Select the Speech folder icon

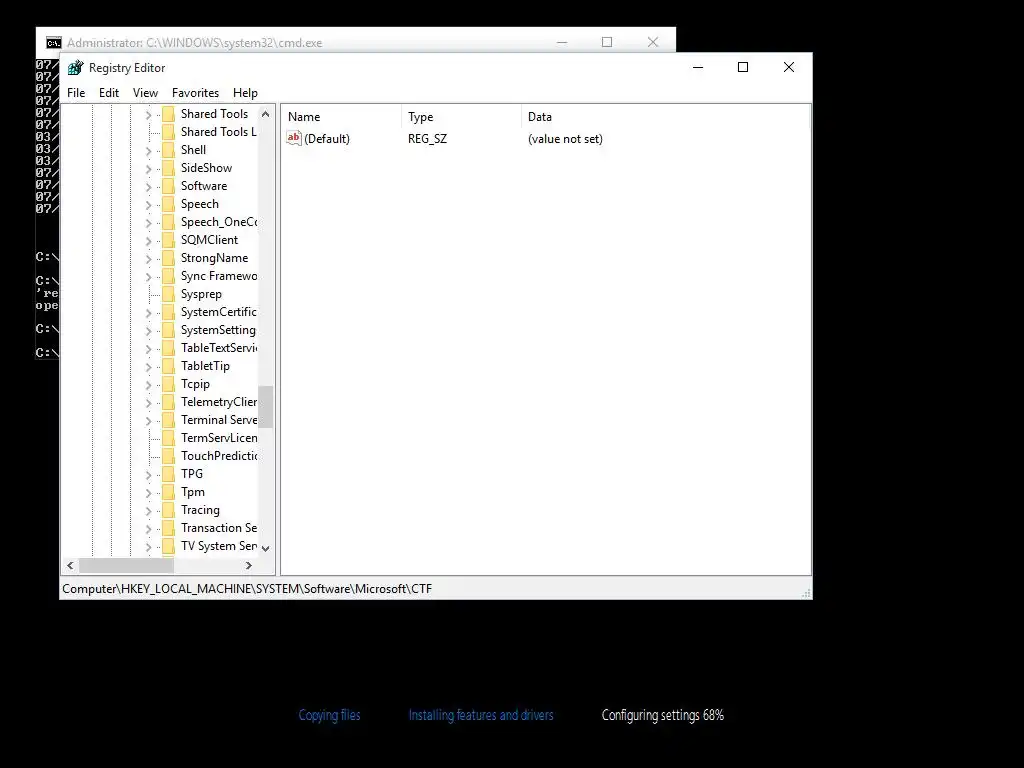coord(168,204)
